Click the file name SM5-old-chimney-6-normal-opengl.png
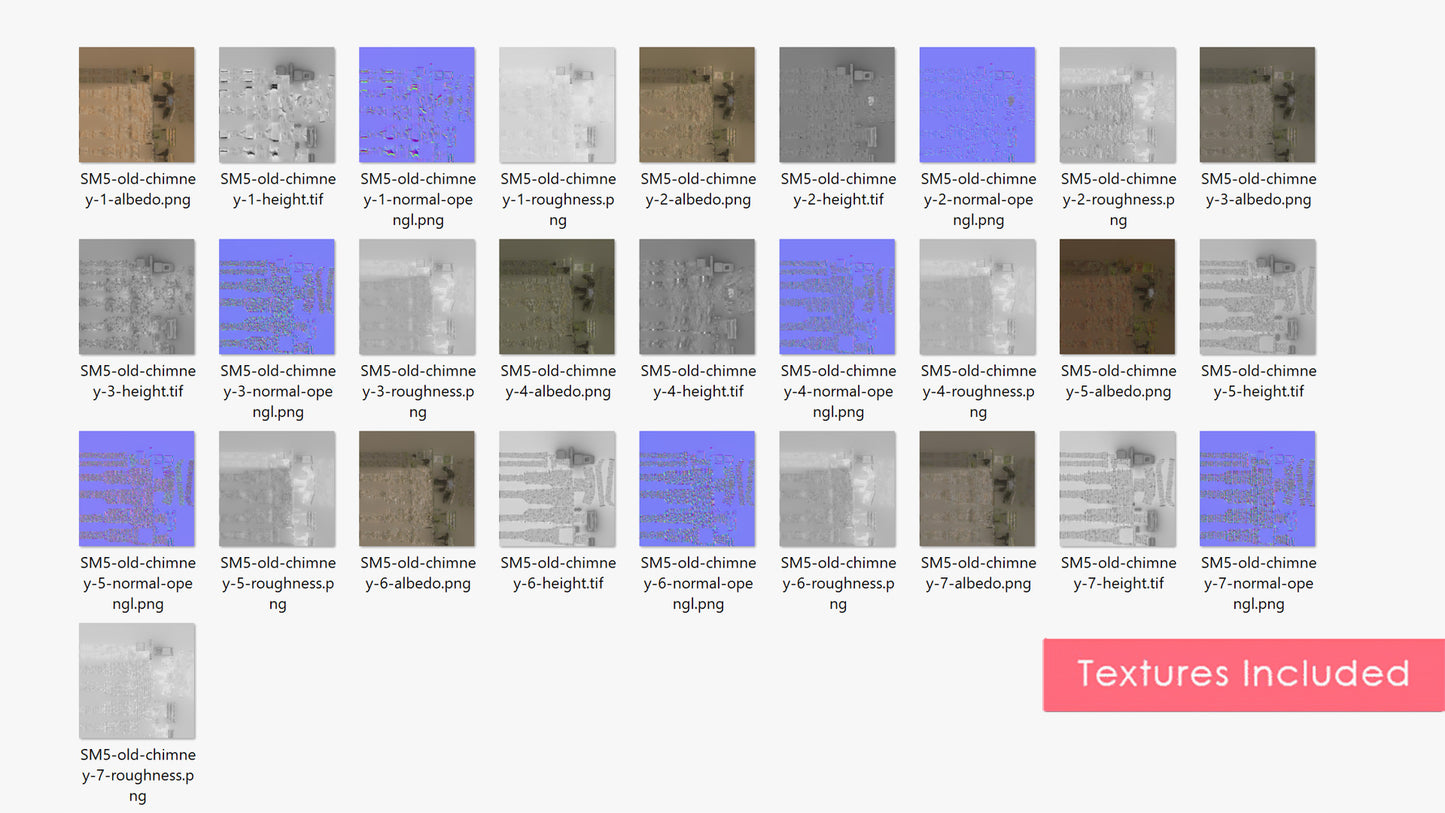 pyautogui.click(x=698, y=583)
